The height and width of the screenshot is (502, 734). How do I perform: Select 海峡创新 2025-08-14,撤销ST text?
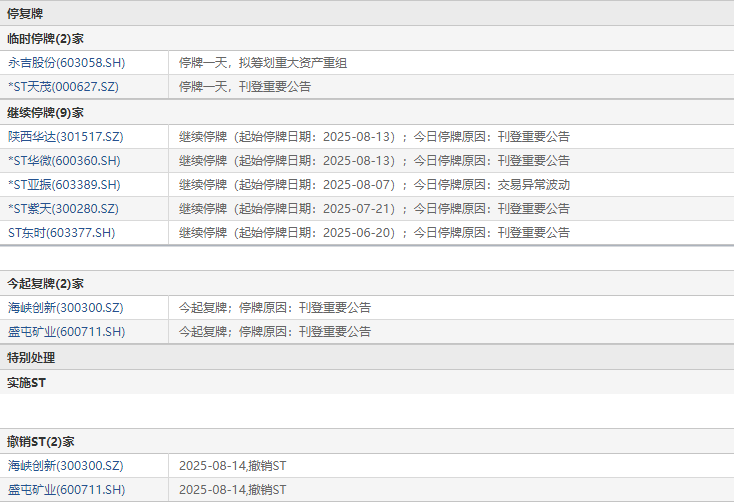coord(233,465)
